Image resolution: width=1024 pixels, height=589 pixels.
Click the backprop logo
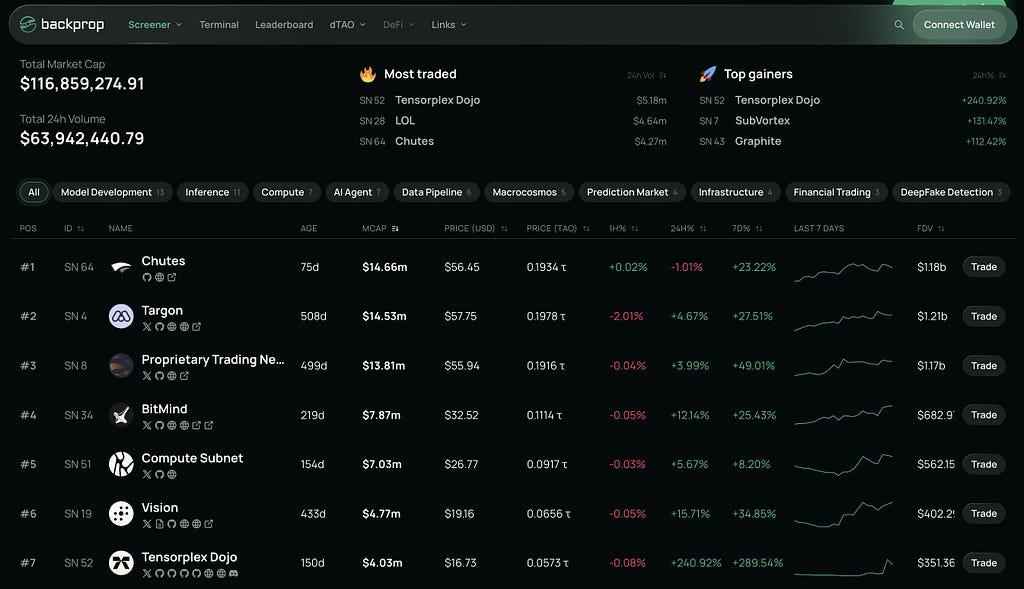coord(61,25)
